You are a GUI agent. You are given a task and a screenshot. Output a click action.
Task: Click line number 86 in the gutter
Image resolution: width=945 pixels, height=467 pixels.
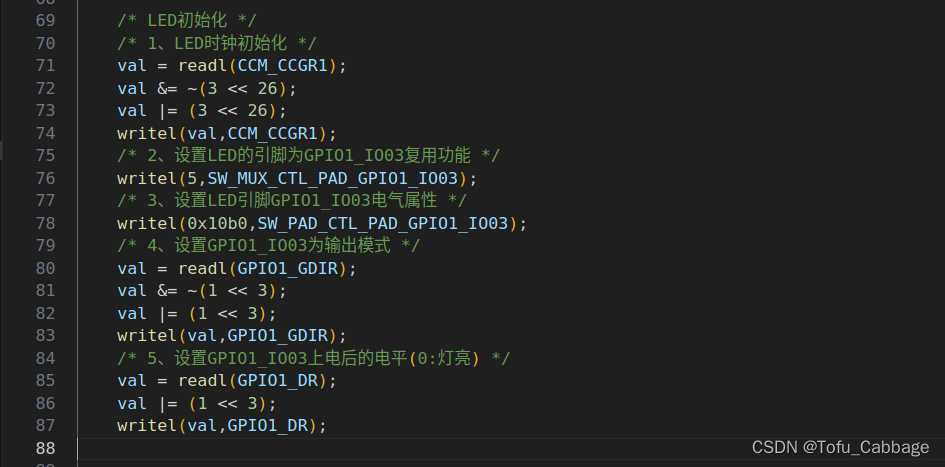coord(45,403)
